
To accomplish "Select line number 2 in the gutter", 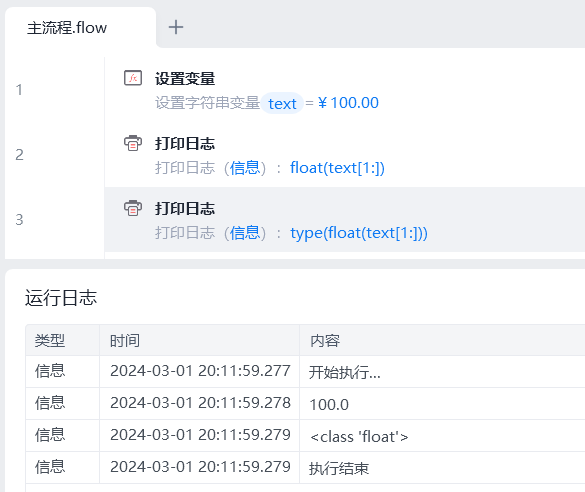I will point(19,155).
